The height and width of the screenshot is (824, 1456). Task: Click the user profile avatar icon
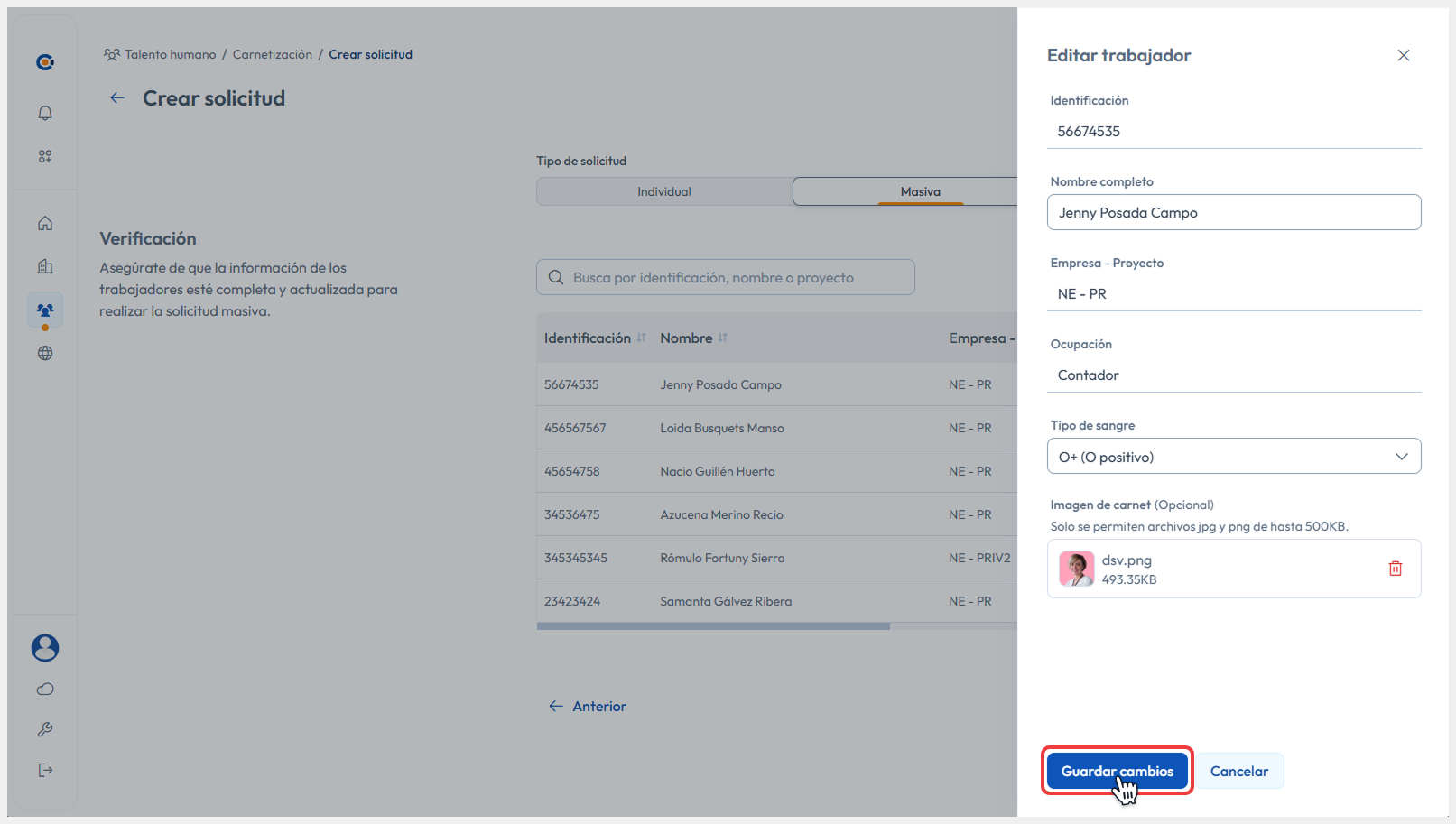click(x=45, y=647)
